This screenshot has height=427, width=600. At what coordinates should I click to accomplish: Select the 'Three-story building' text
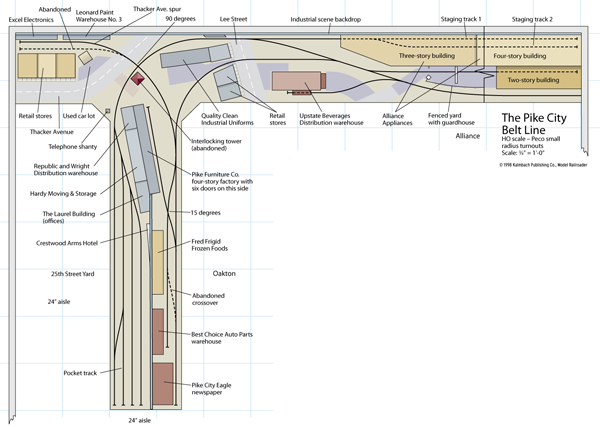(x=427, y=56)
